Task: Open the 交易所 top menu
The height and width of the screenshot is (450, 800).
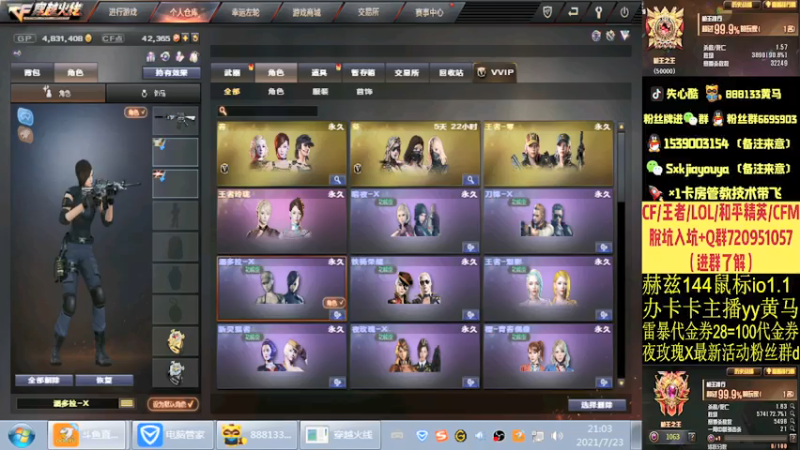Action: 368,12
